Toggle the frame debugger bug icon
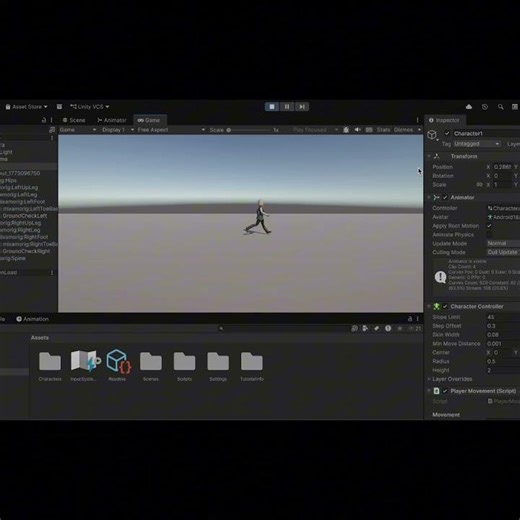Image resolution: width=520 pixels, height=520 pixels. tap(346, 130)
